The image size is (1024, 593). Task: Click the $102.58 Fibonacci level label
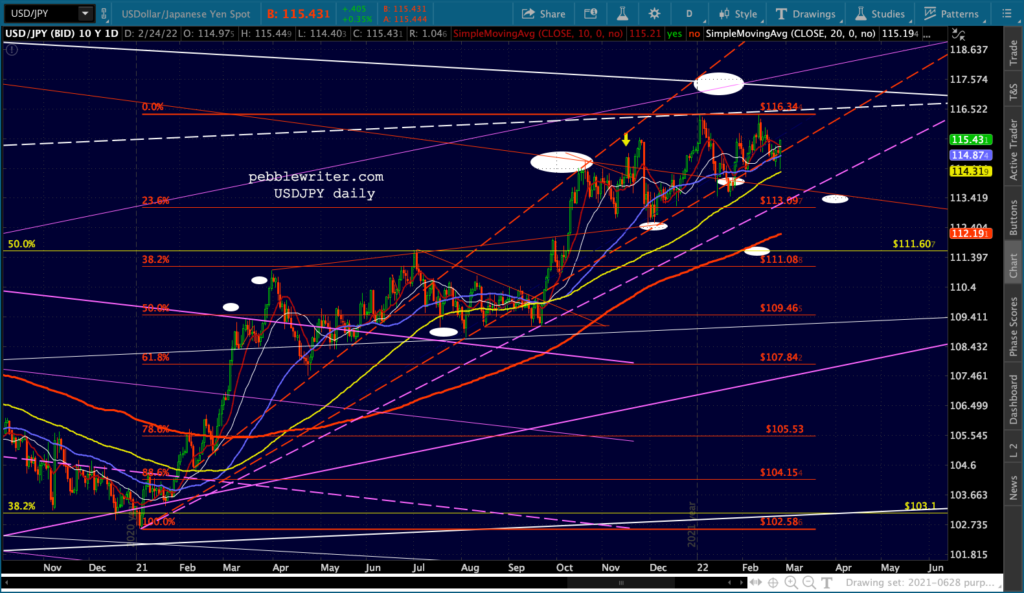[781, 522]
